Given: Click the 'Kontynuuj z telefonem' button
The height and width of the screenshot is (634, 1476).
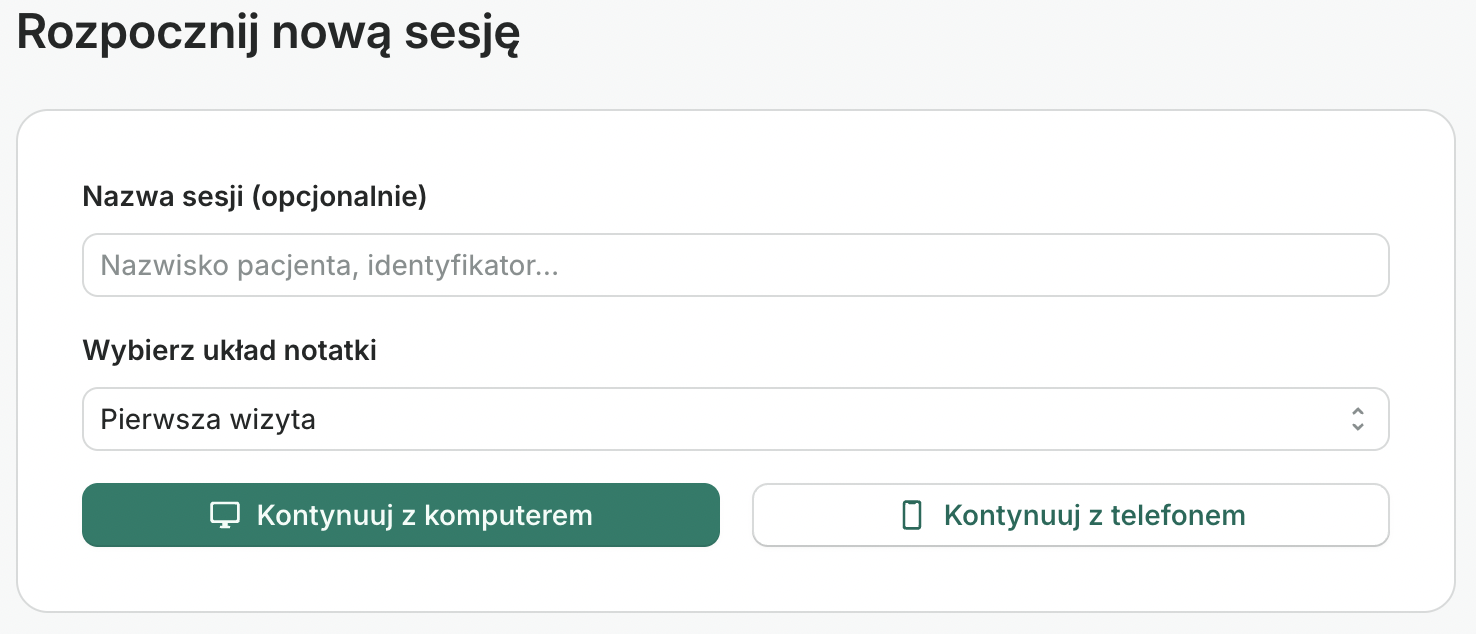Looking at the screenshot, I should 1070,514.
